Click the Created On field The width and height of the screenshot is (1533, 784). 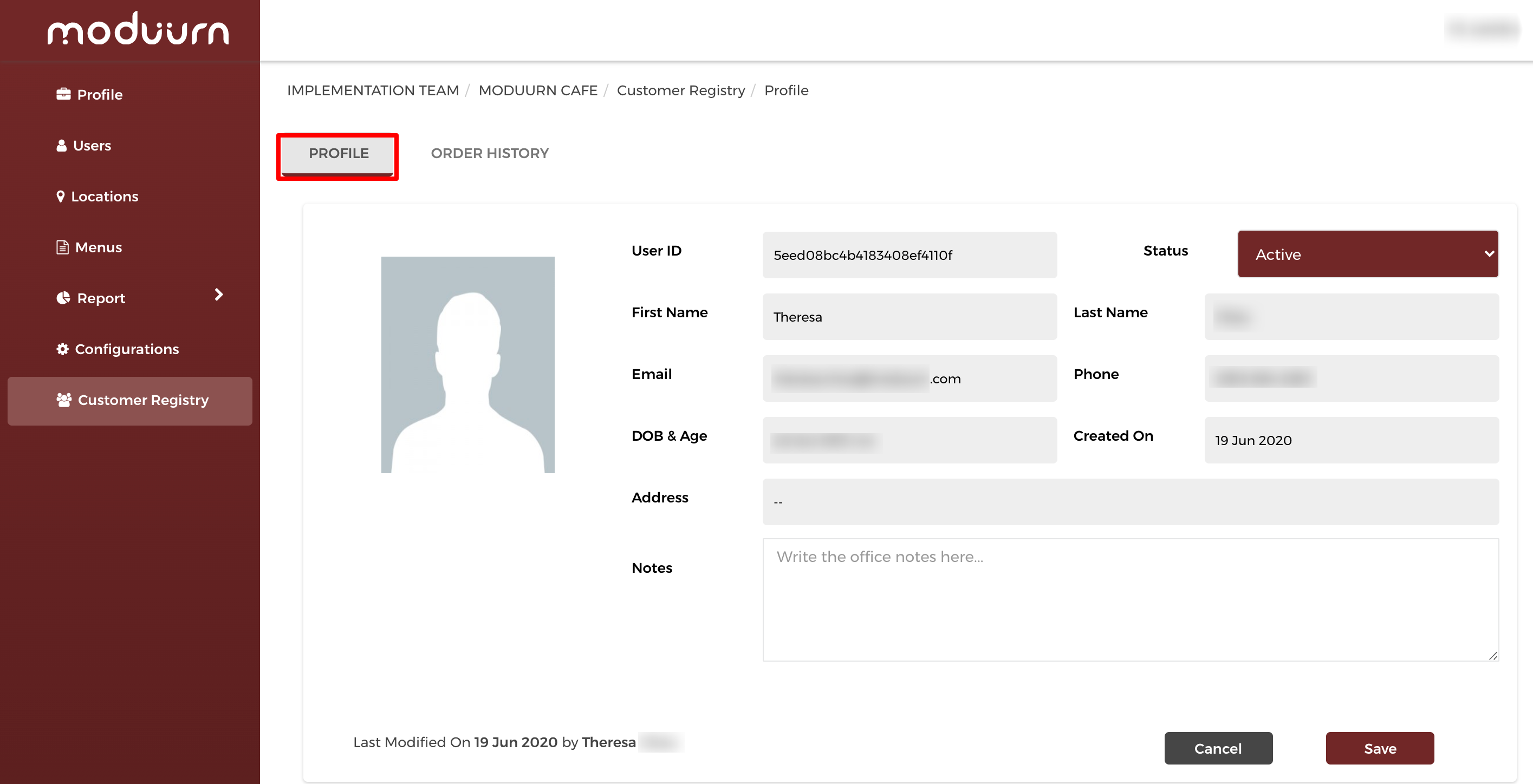point(1351,441)
